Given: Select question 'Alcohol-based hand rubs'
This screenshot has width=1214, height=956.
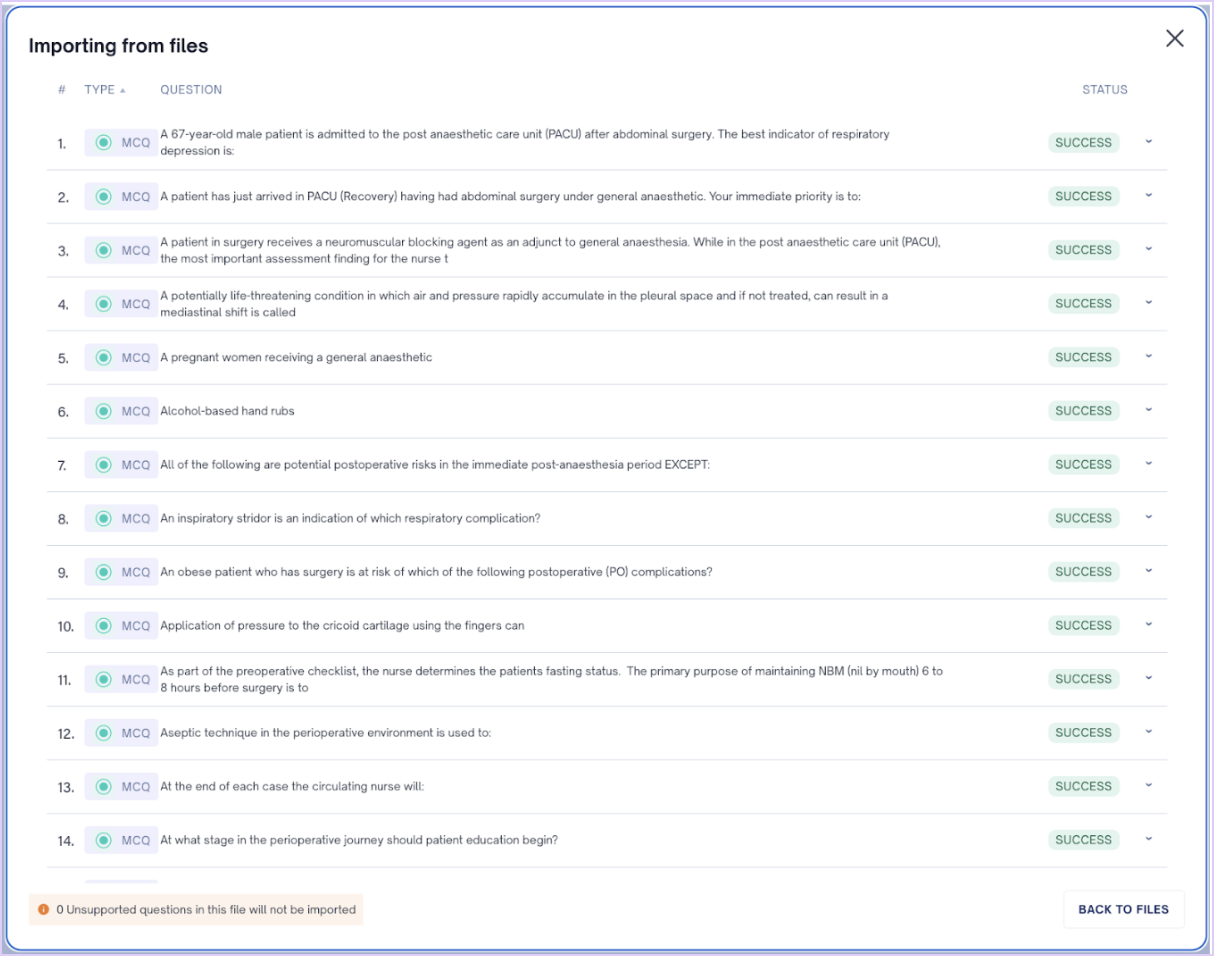Looking at the screenshot, I should tap(227, 411).
